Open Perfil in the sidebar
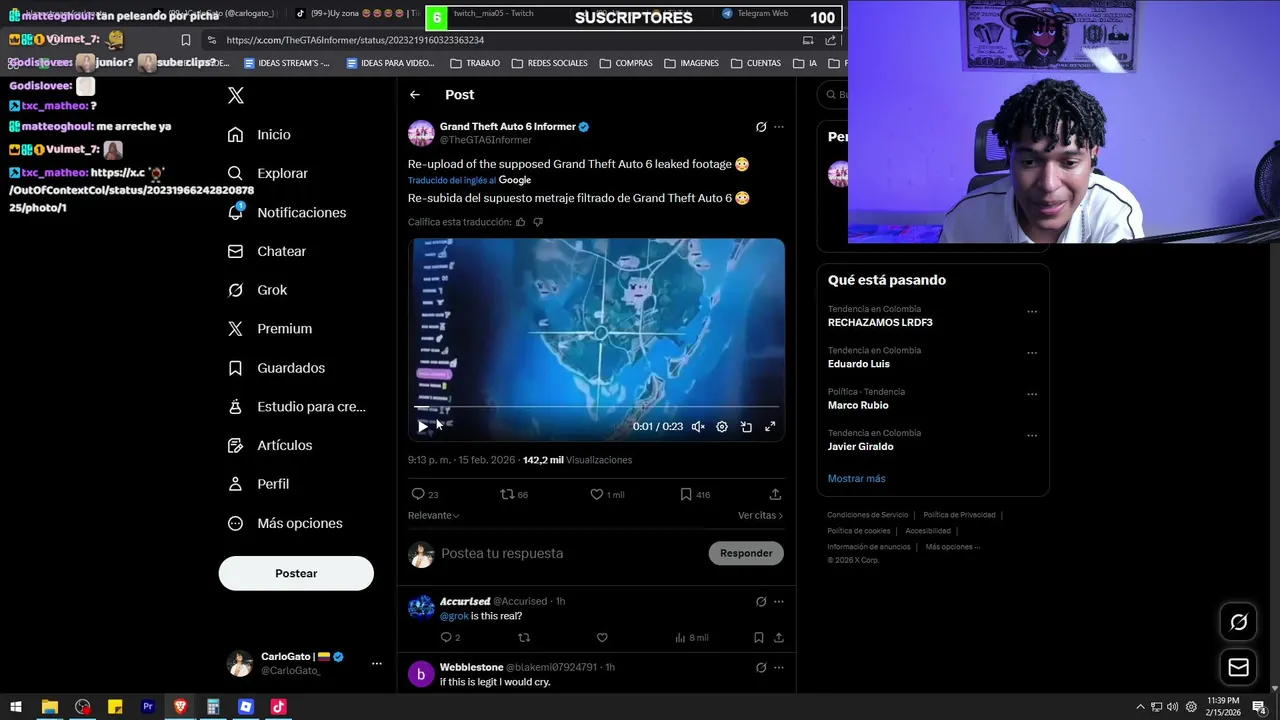The height and width of the screenshot is (720, 1280). [x=258, y=484]
